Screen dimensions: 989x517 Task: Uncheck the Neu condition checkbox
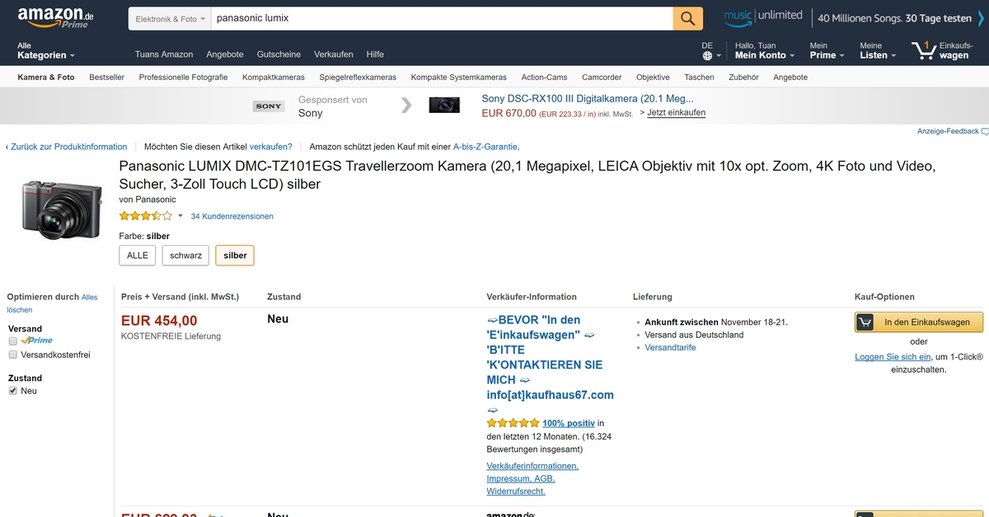point(13,391)
